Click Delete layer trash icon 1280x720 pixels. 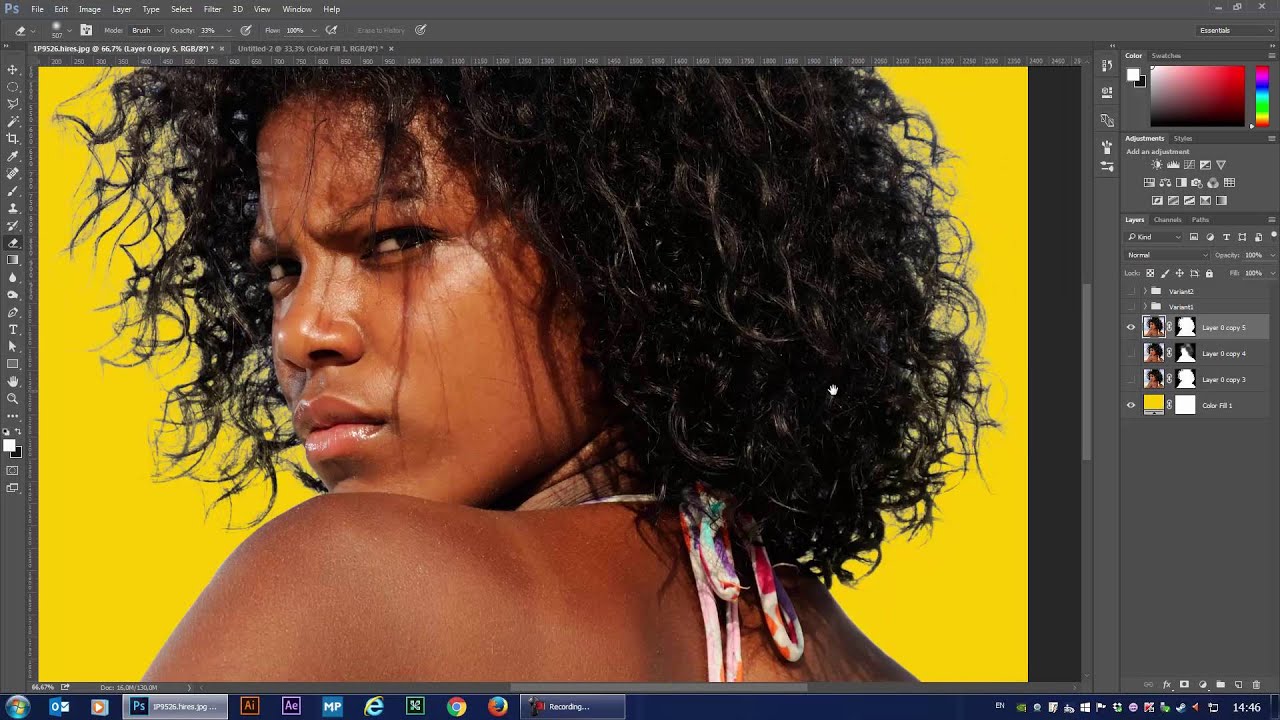(x=1256, y=685)
